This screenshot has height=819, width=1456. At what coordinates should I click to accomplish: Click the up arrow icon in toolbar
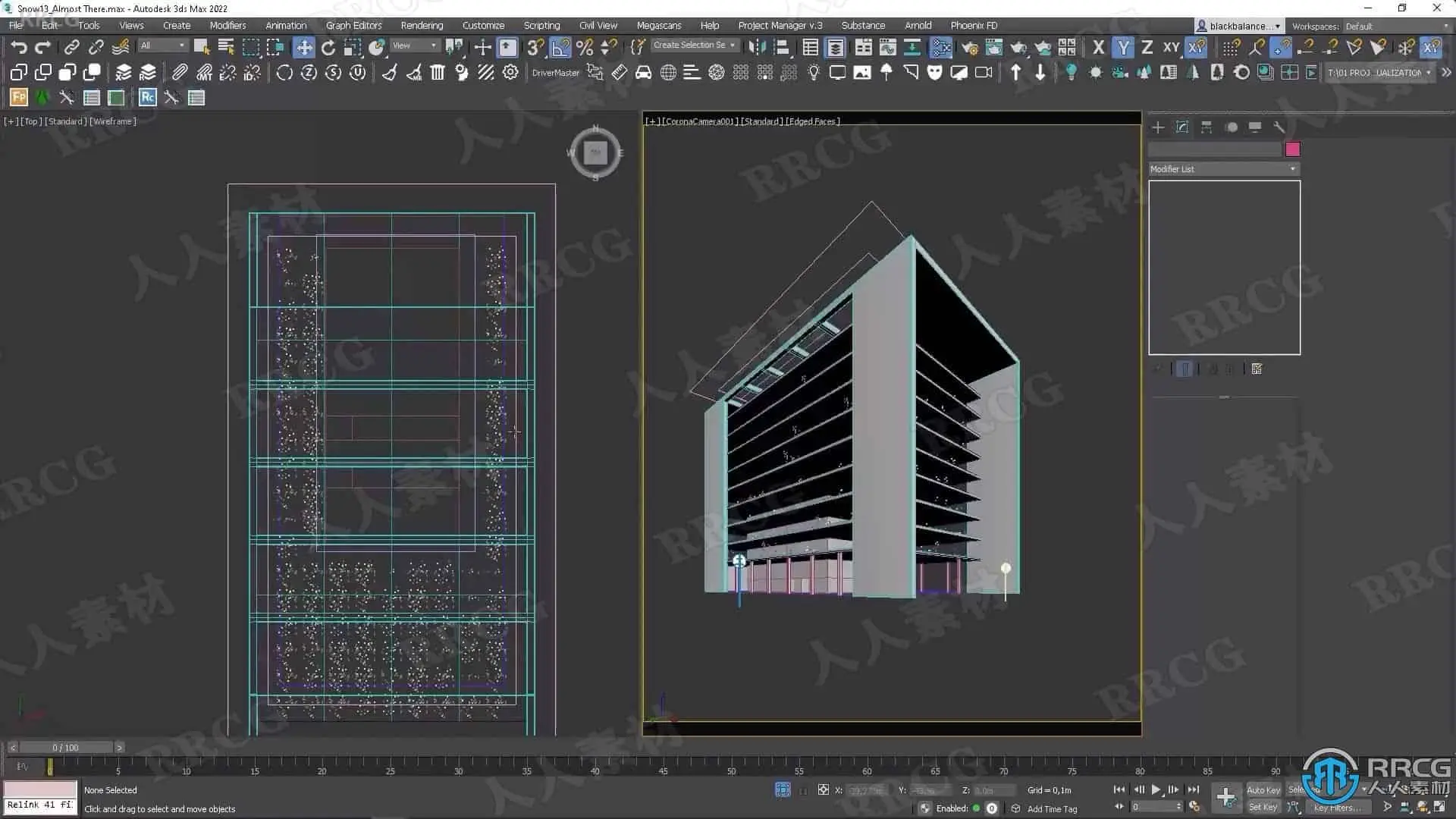[1016, 73]
